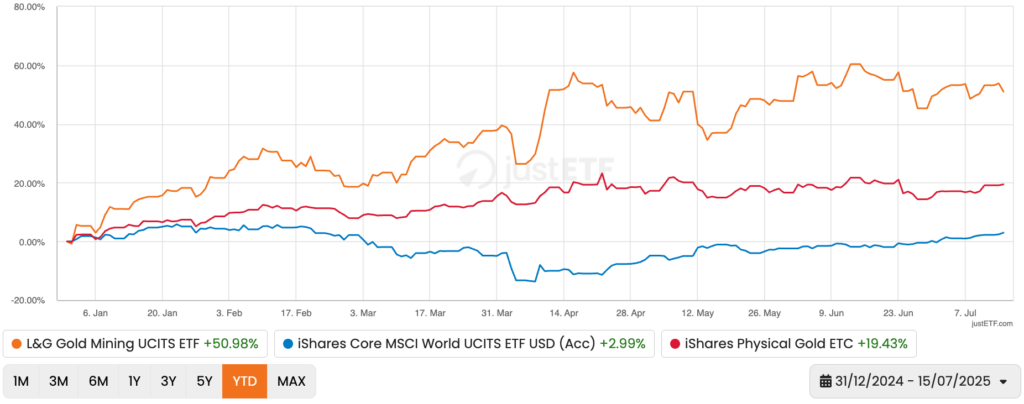Show the MAX time range
The width and height of the screenshot is (1024, 404).
291,381
